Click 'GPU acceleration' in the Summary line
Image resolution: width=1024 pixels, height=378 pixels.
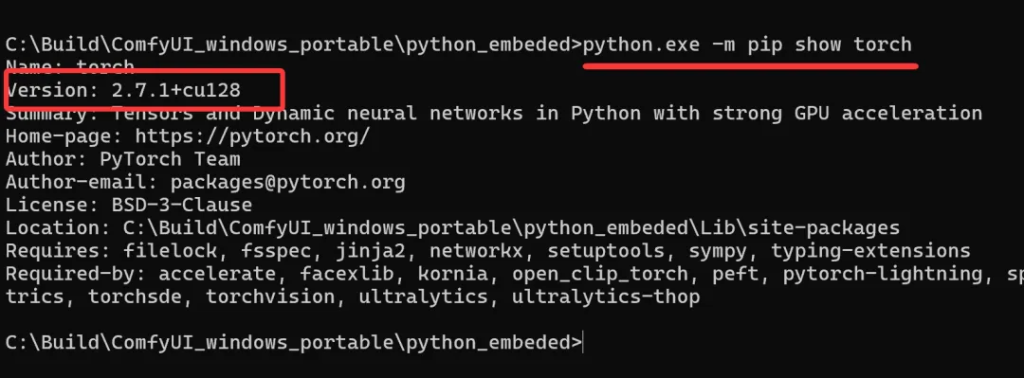point(888,114)
